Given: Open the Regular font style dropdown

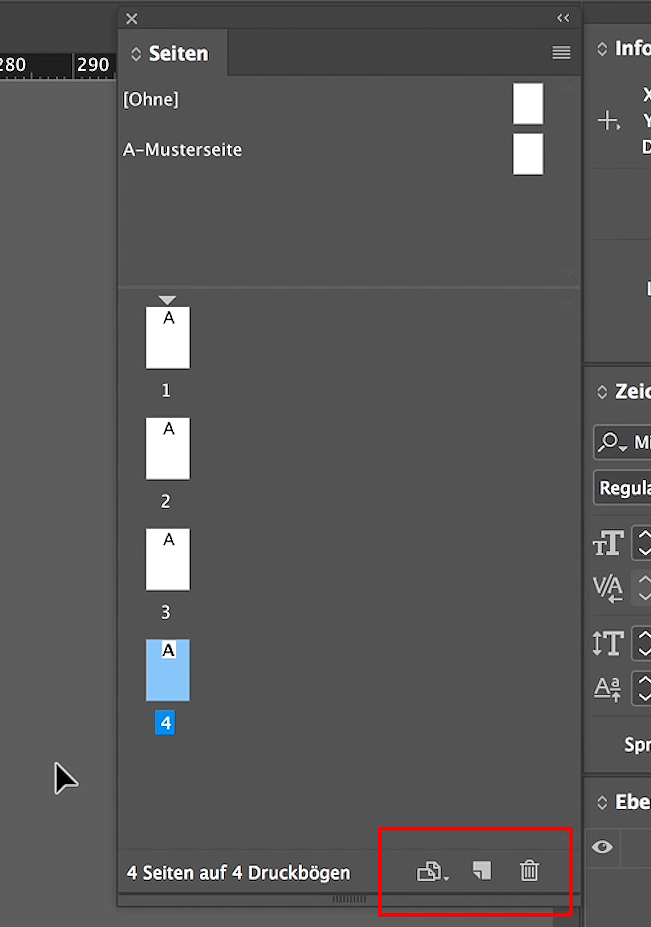Looking at the screenshot, I should [x=623, y=488].
